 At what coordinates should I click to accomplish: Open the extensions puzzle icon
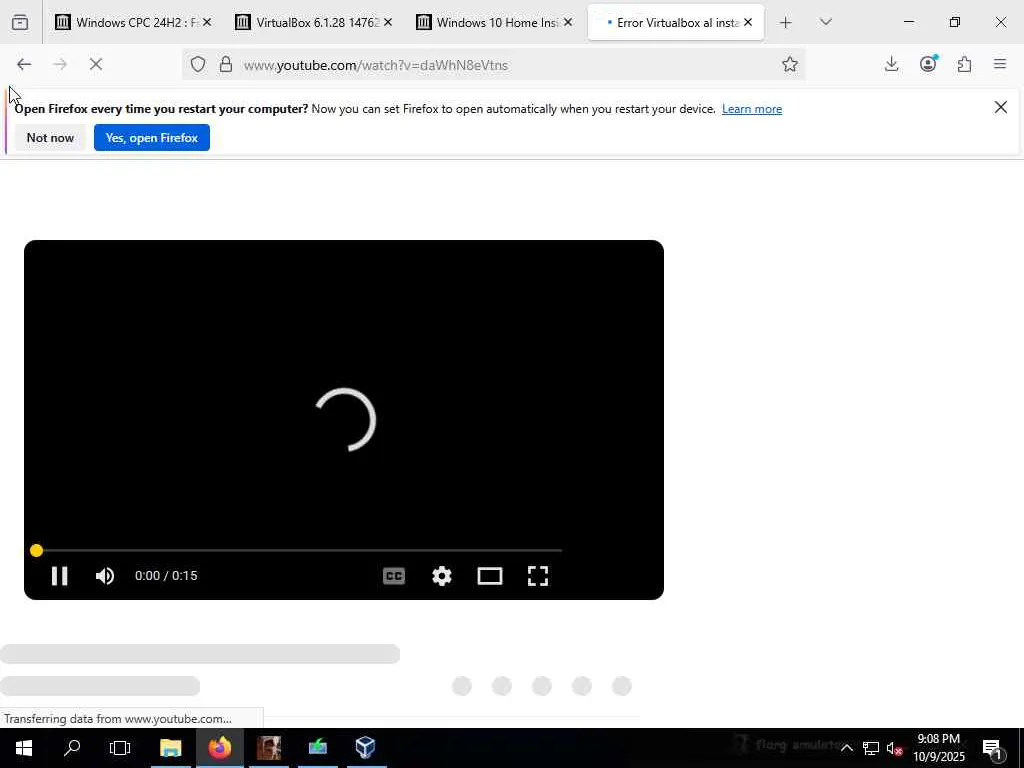point(964,64)
